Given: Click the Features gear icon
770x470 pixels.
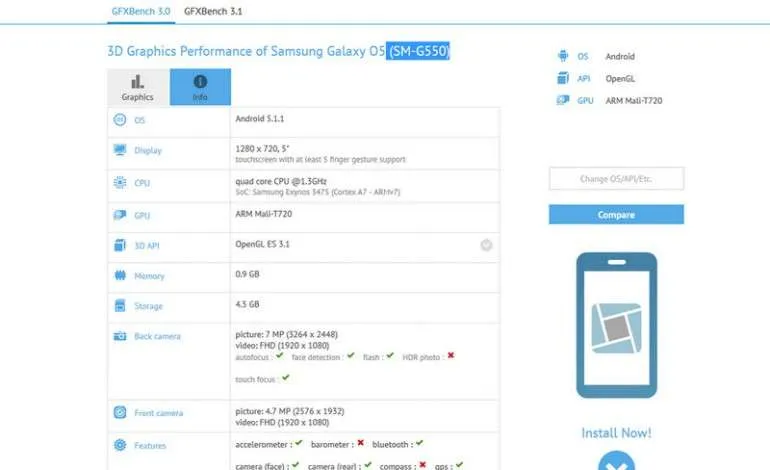Looking at the screenshot, I should tap(120, 445).
